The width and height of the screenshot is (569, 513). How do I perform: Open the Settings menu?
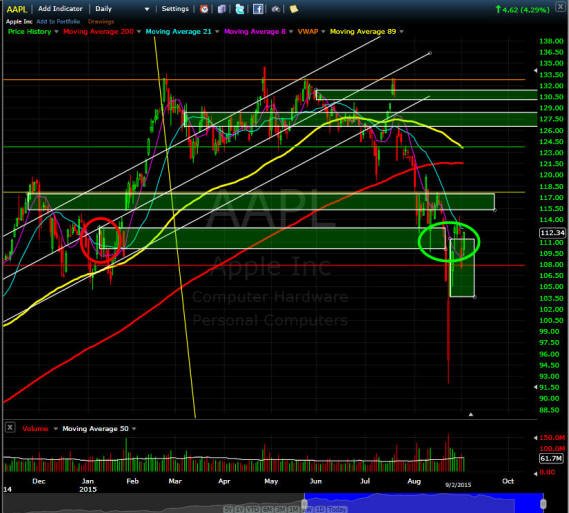175,9
